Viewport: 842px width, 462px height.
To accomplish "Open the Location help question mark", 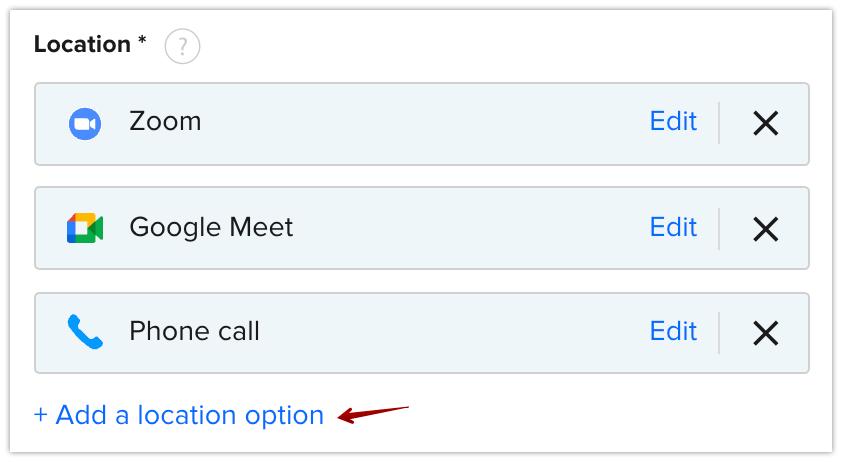I will coord(183,46).
